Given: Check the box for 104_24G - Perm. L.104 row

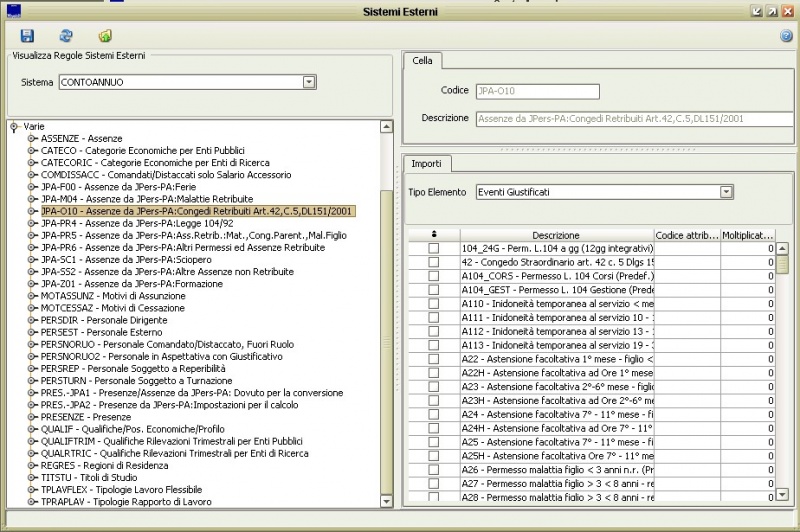Looking at the screenshot, I should [433, 248].
